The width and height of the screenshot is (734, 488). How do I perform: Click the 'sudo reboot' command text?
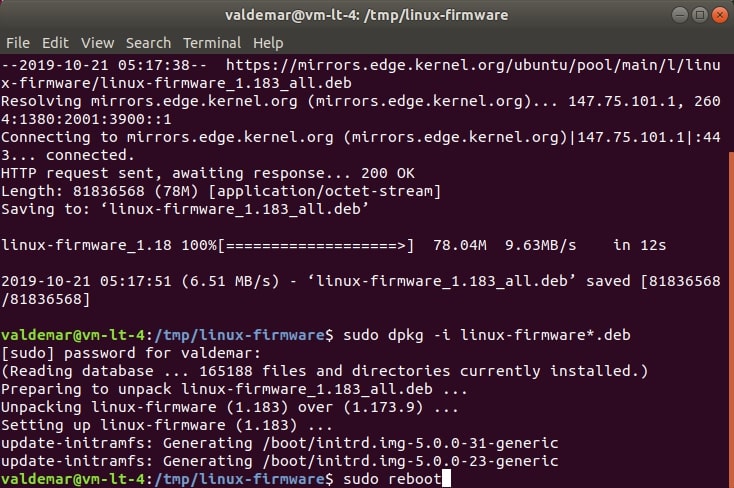tap(392, 479)
